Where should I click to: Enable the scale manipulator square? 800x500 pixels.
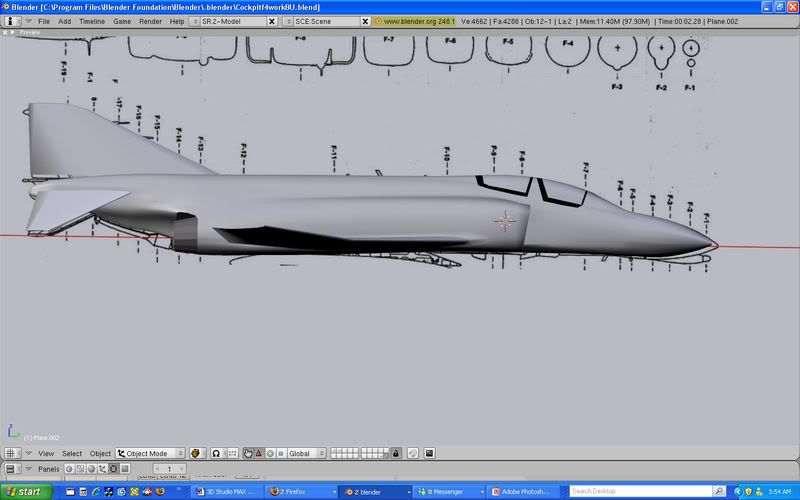click(281, 453)
